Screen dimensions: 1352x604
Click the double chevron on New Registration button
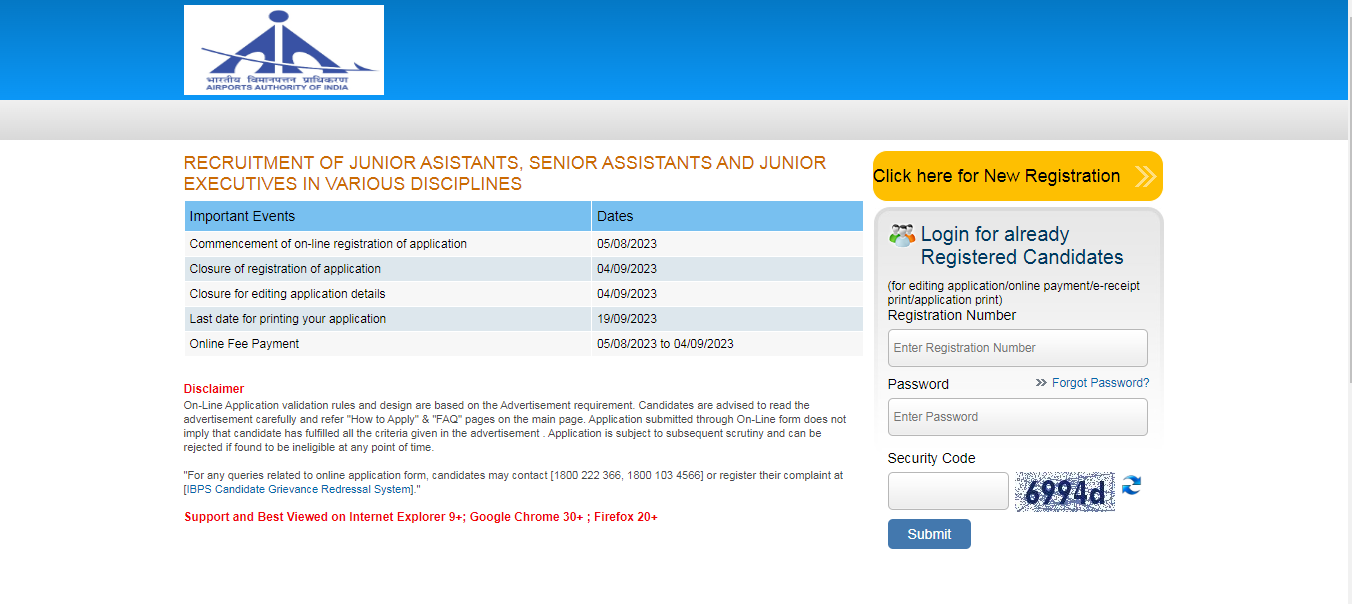click(x=1146, y=177)
